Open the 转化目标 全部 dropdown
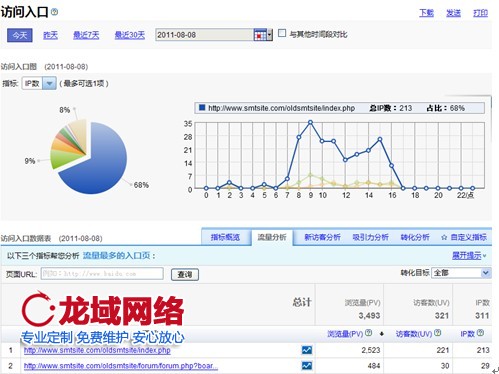Viewport: 499px width, 374px height. [485, 273]
